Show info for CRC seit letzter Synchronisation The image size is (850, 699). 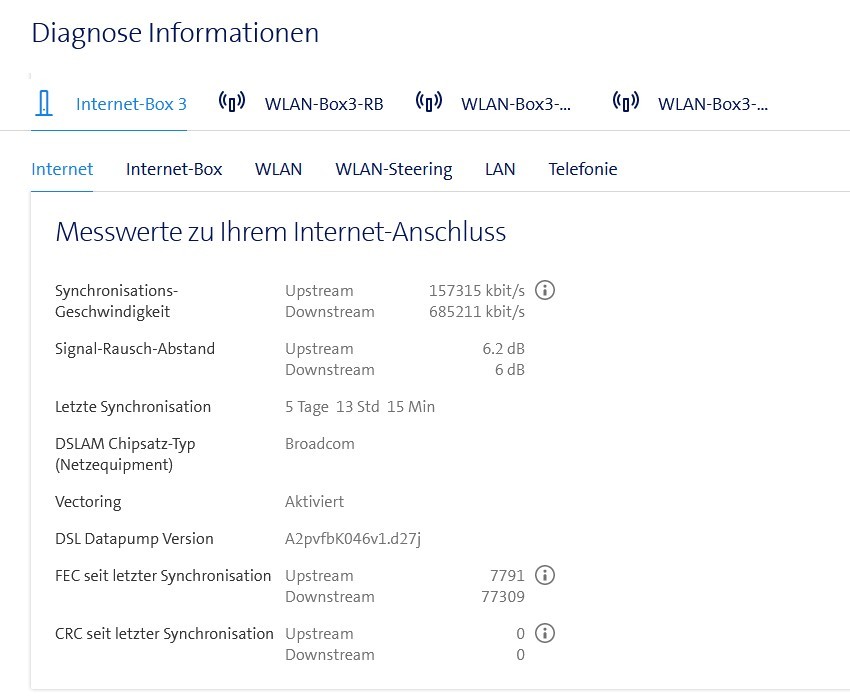(x=545, y=633)
